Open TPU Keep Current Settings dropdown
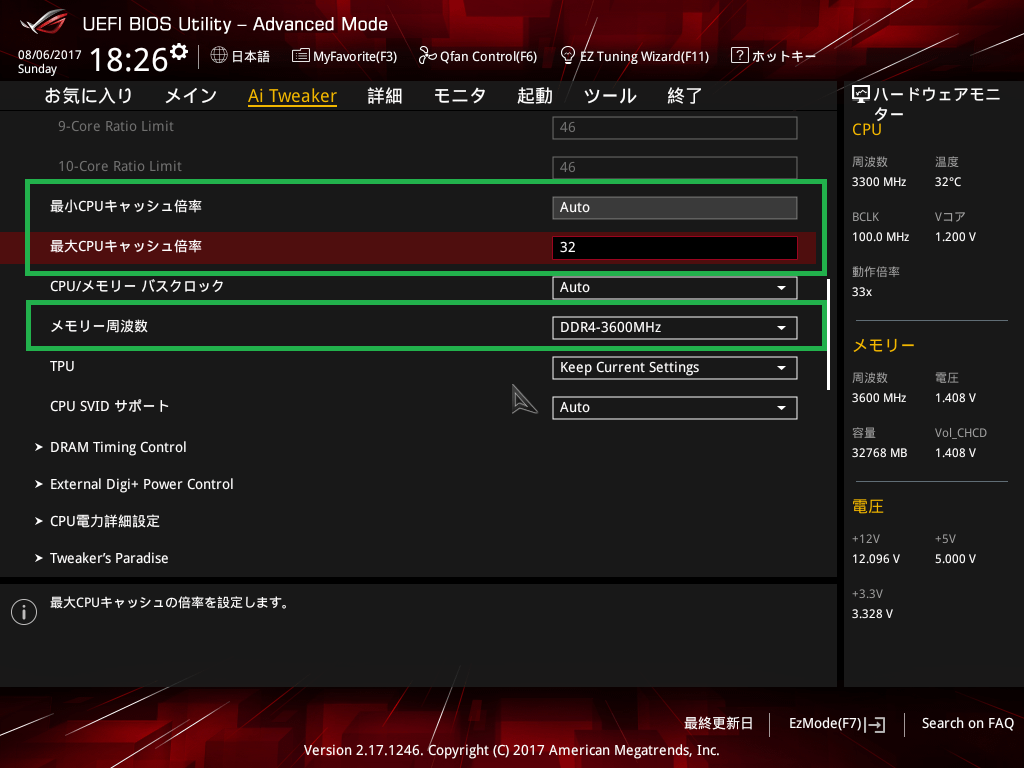 point(675,368)
